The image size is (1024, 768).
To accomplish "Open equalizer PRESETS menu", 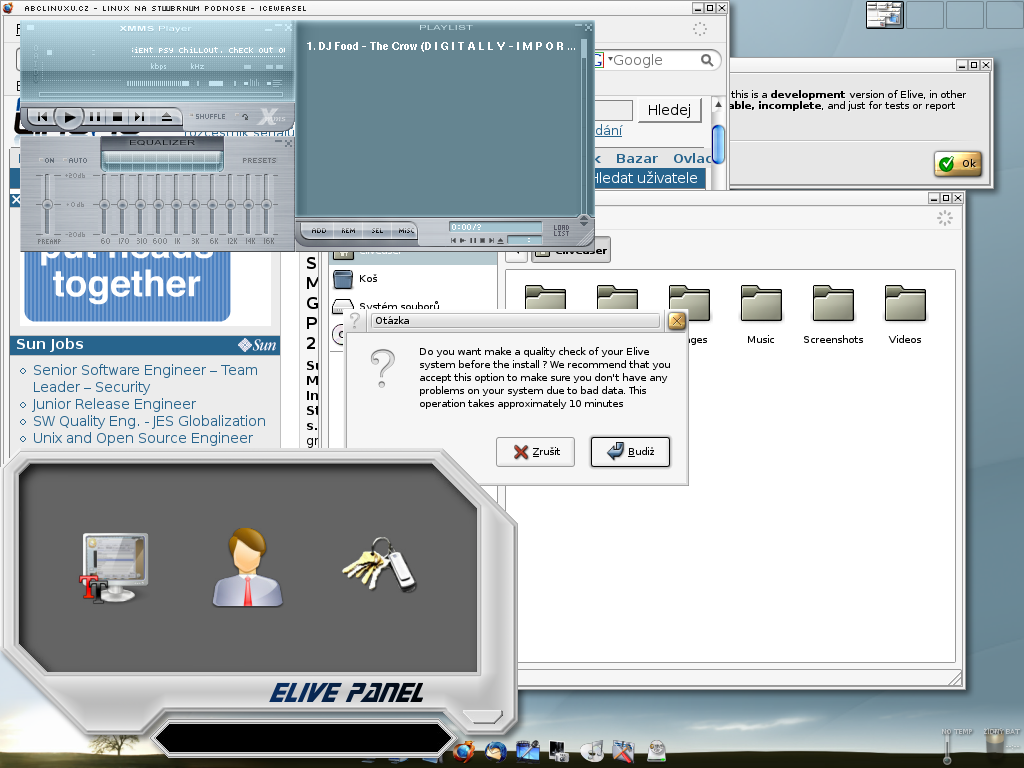I will click(259, 160).
